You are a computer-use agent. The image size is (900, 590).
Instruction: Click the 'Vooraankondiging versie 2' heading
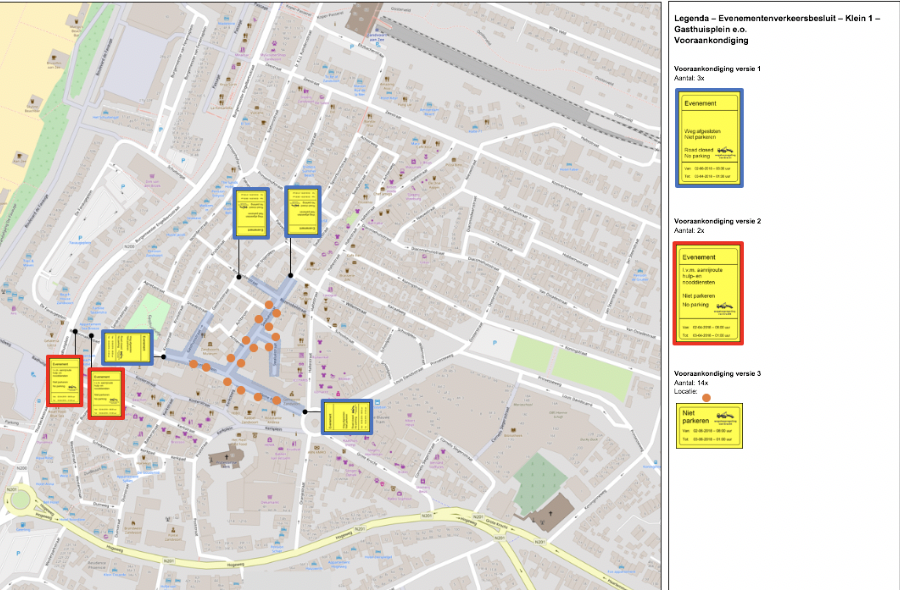click(717, 220)
